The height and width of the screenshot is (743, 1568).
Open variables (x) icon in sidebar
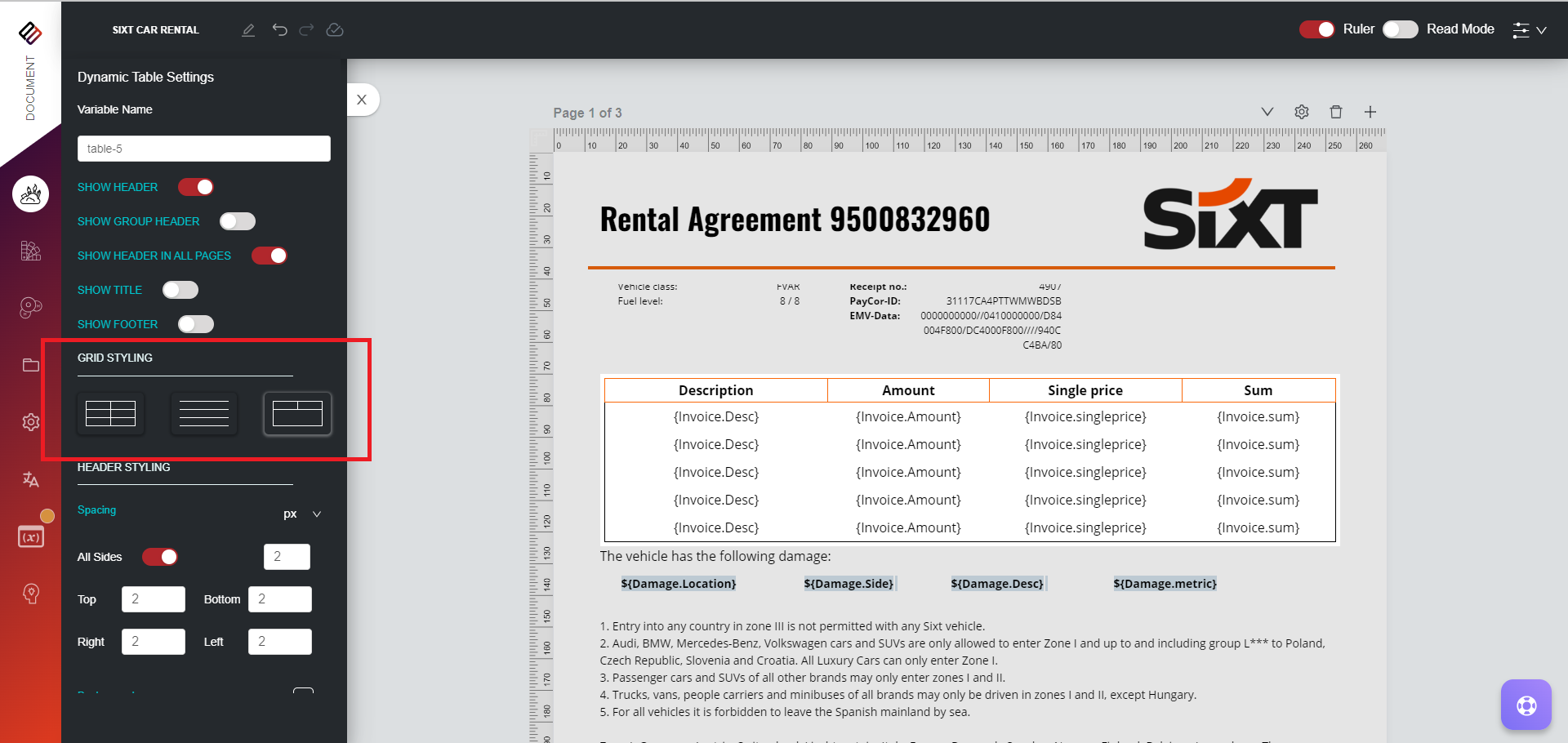click(x=31, y=536)
